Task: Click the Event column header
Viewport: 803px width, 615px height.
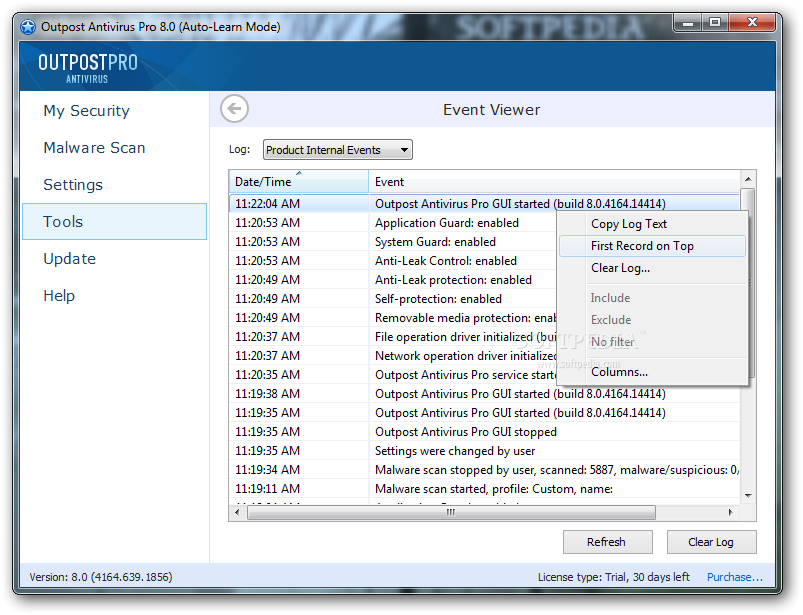Action: (554, 182)
